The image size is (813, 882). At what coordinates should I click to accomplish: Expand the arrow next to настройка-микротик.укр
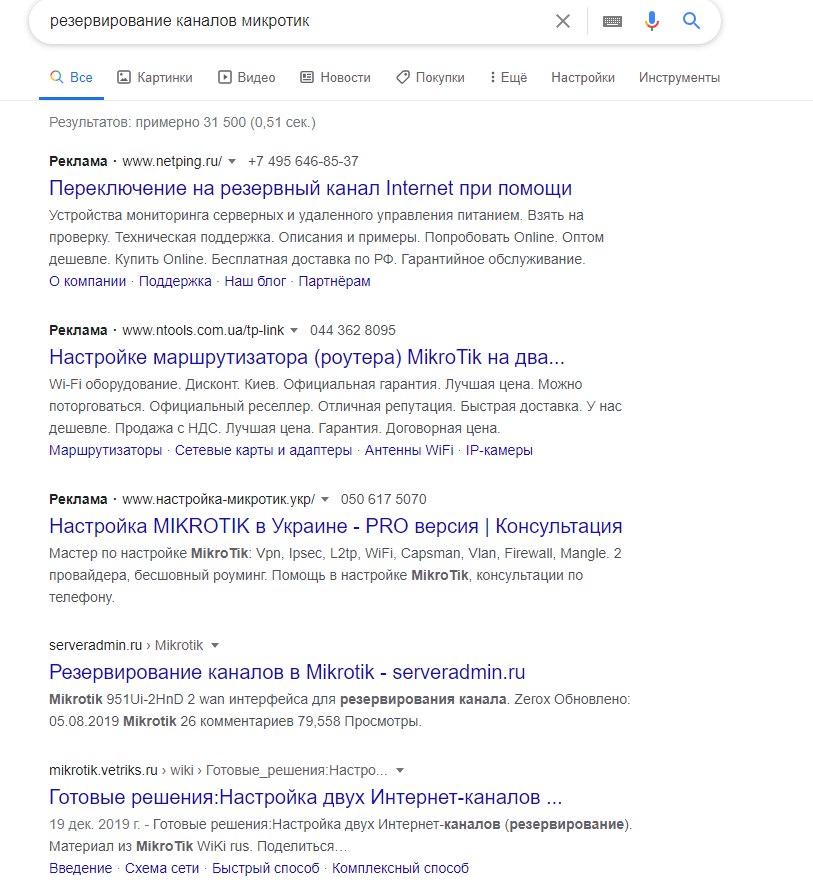[325, 500]
